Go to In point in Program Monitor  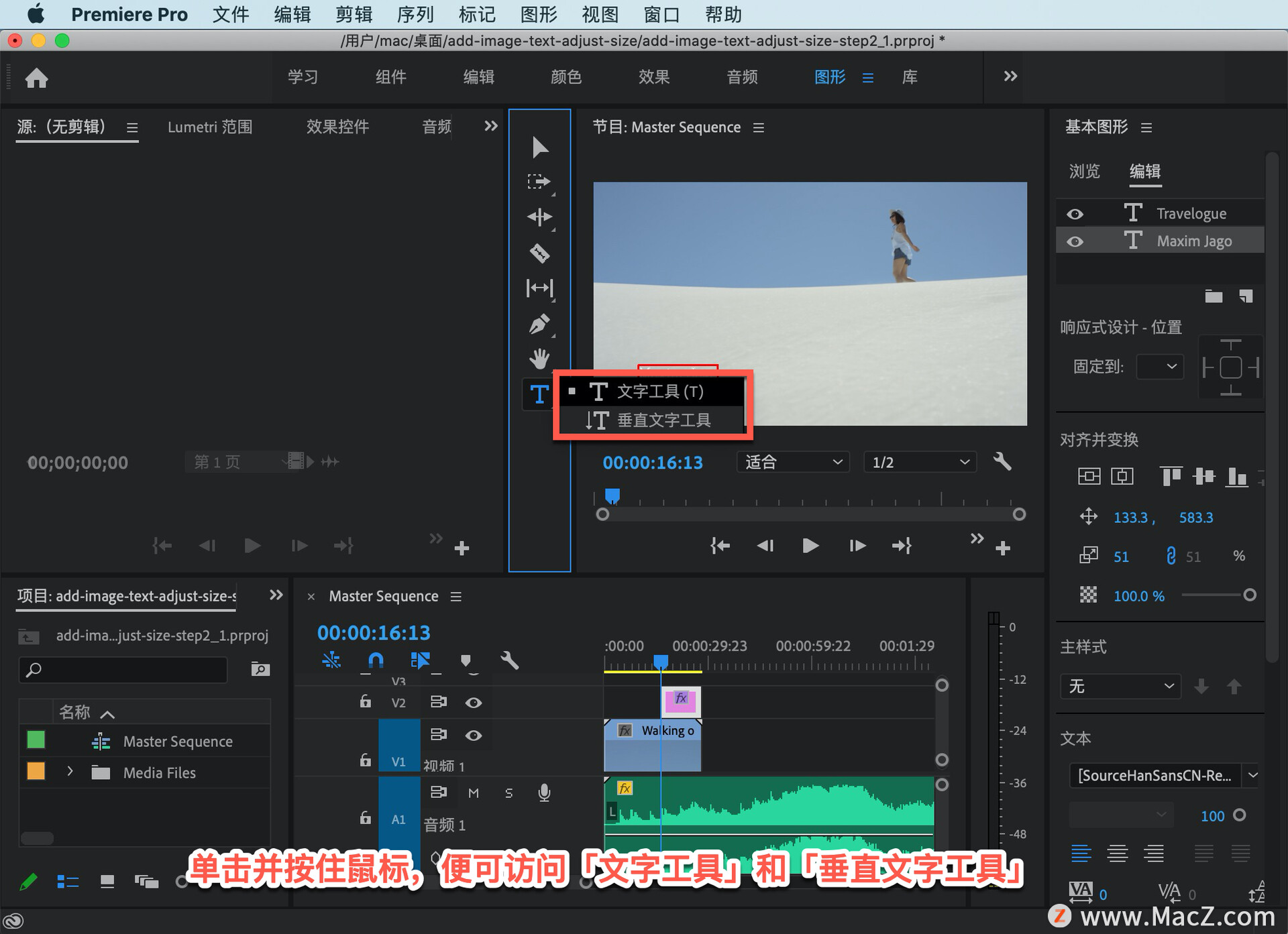pyautogui.click(x=720, y=546)
